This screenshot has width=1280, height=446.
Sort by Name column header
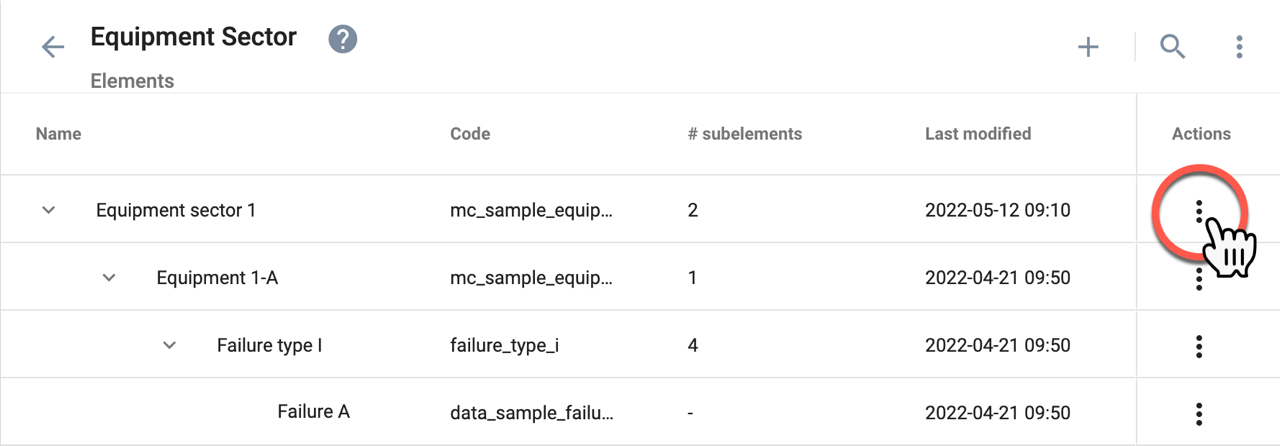(58, 133)
